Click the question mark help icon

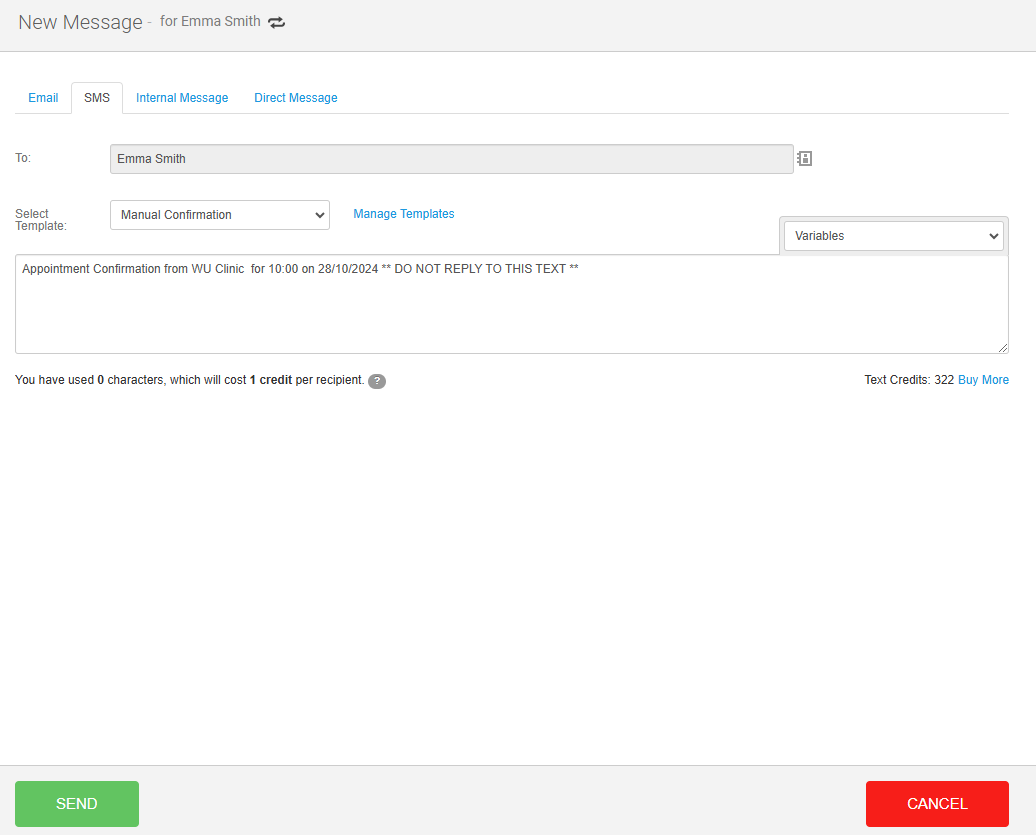(x=376, y=381)
